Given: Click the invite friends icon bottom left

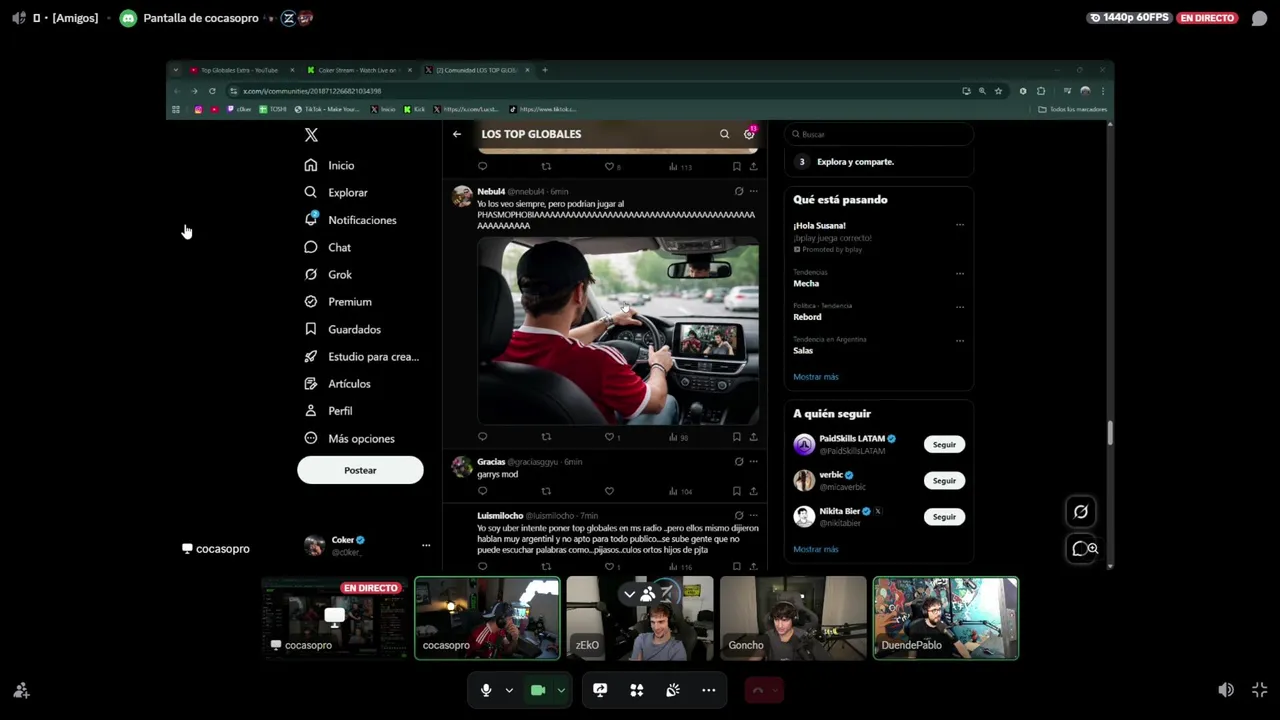Looking at the screenshot, I should [x=21, y=690].
